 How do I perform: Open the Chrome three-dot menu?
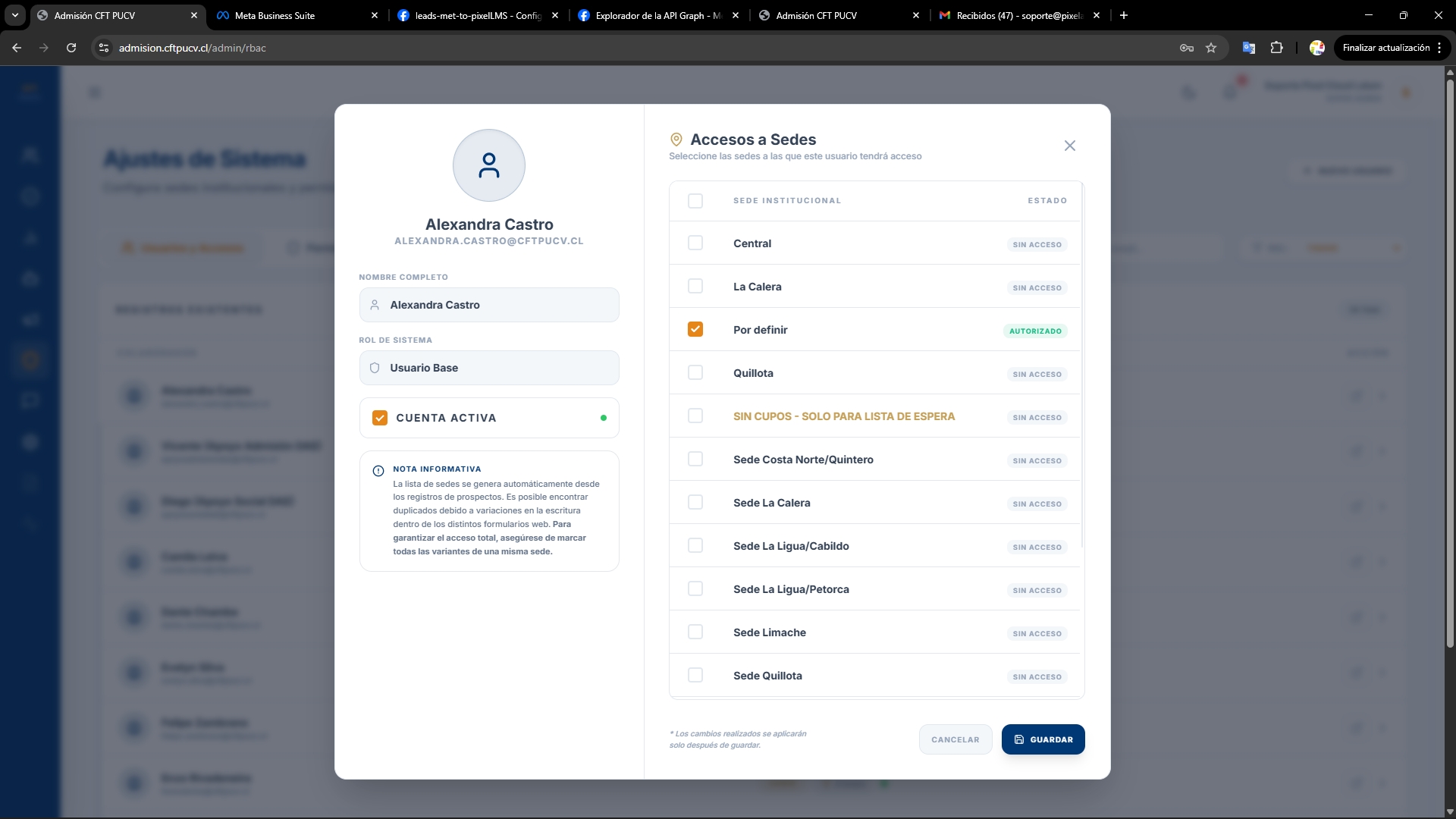[1439, 48]
